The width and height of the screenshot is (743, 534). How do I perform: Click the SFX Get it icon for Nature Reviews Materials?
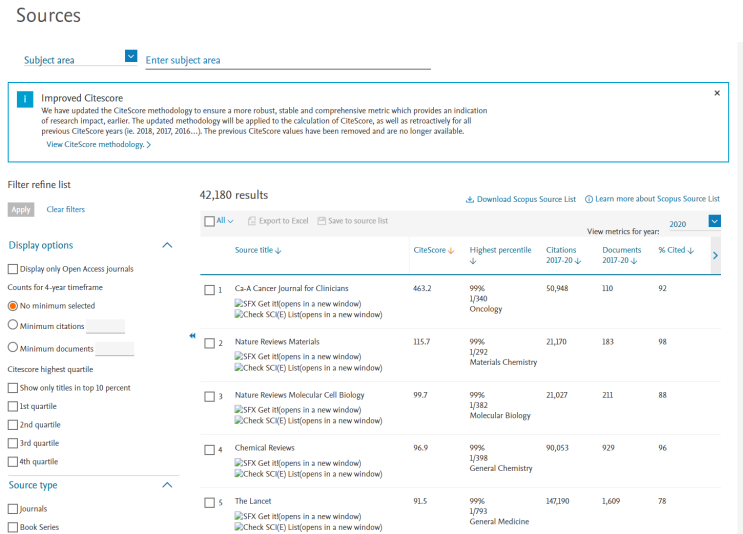point(239,356)
